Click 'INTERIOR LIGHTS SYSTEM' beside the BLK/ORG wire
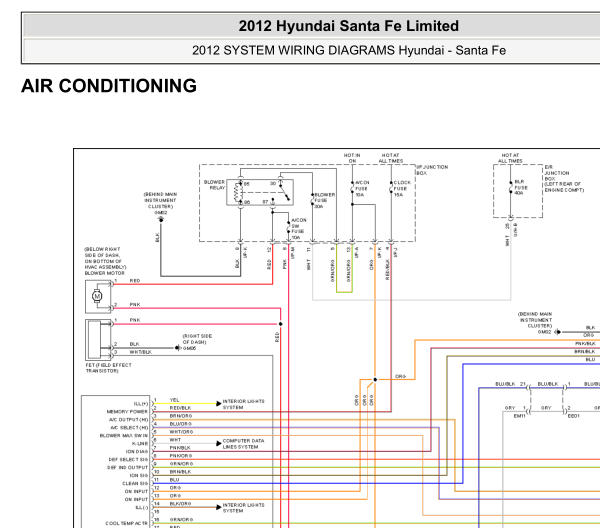600x528 pixels. point(243,508)
